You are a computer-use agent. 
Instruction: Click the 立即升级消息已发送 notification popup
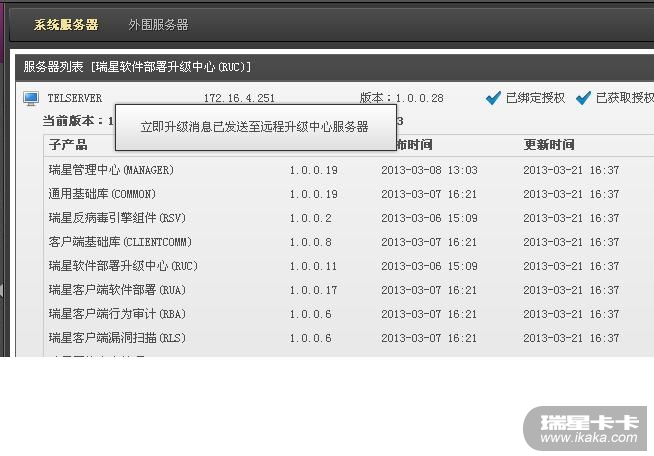click(x=256, y=127)
